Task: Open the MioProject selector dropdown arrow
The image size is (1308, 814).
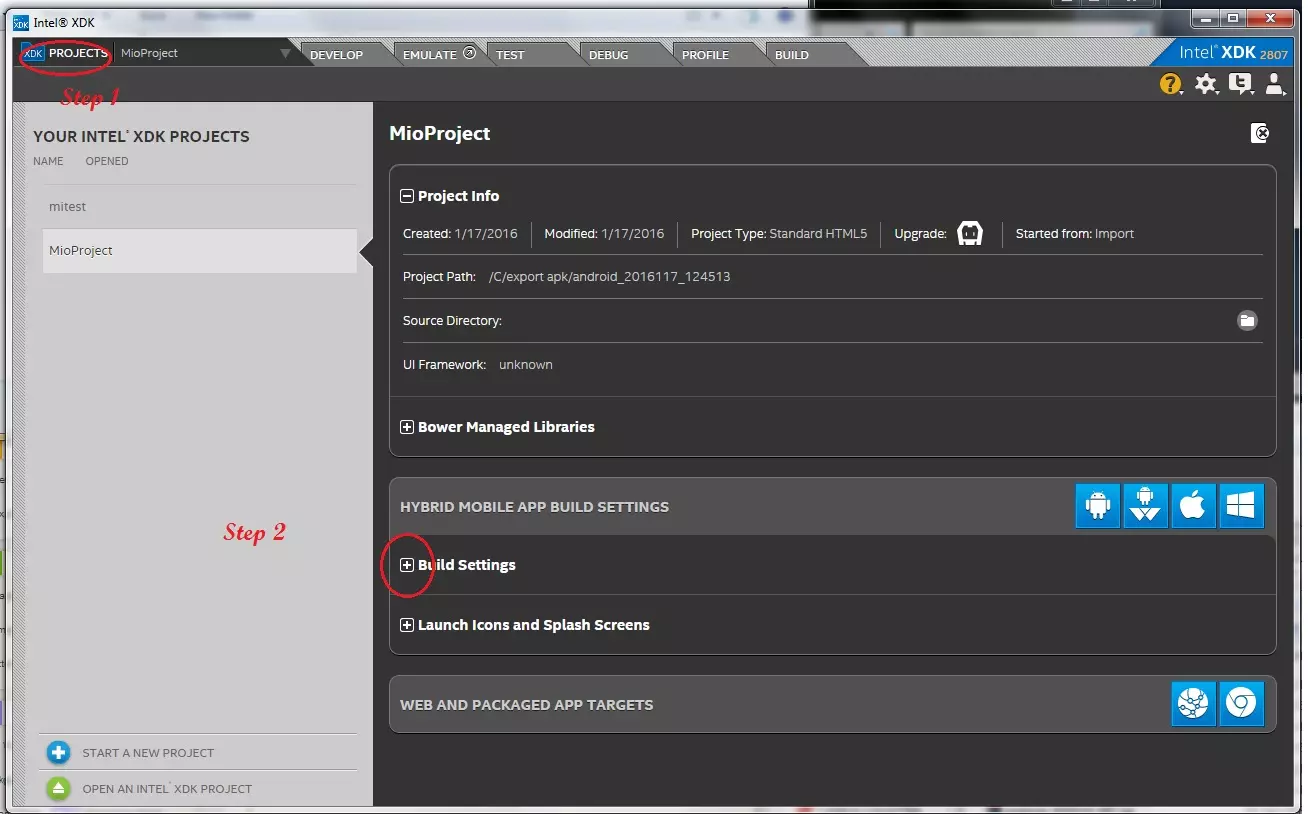Action: pyautogui.click(x=286, y=54)
